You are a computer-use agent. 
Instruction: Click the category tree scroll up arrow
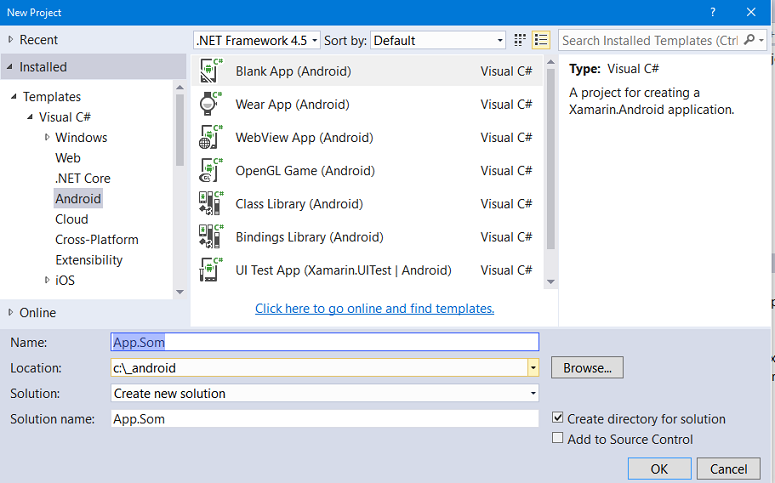tap(180, 87)
